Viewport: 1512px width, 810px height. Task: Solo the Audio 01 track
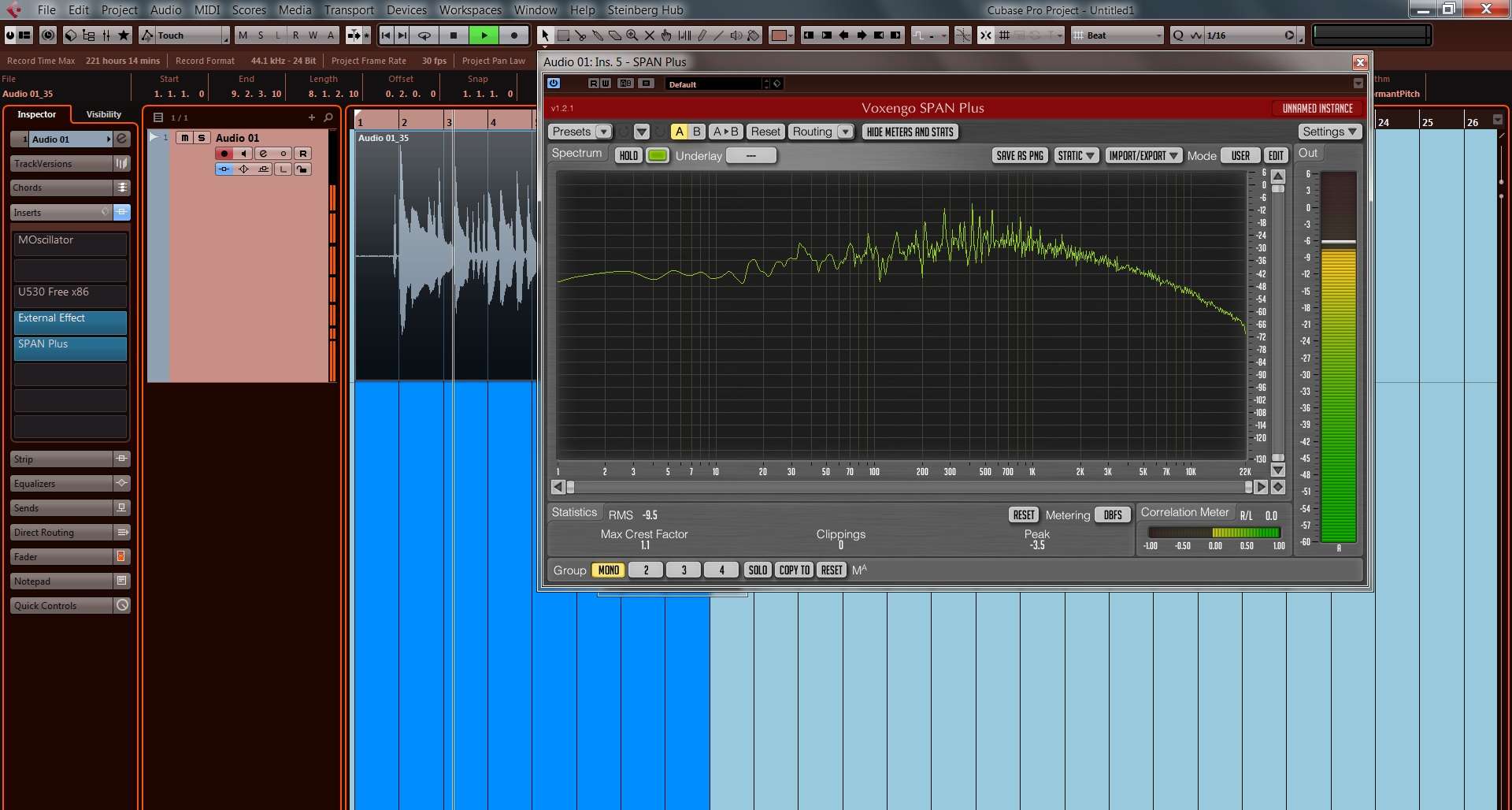coord(202,138)
